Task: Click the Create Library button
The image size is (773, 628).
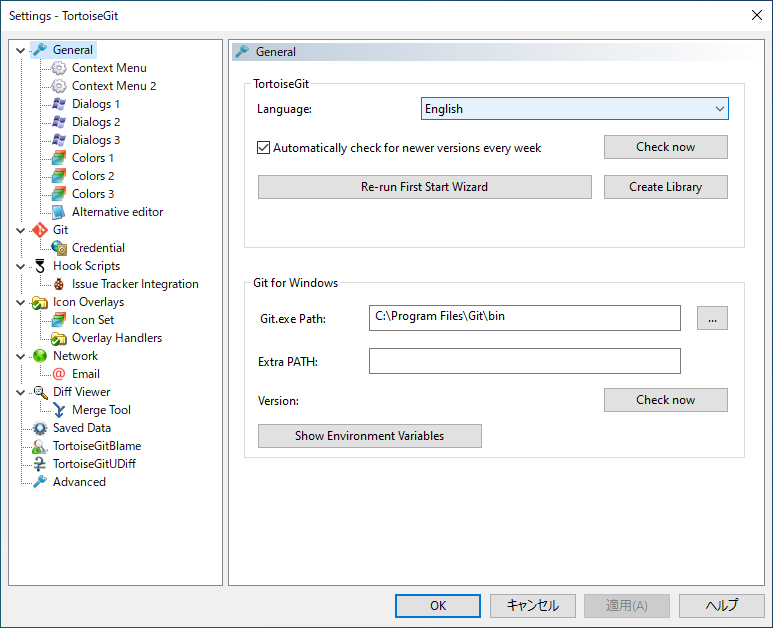Action: (666, 187)
